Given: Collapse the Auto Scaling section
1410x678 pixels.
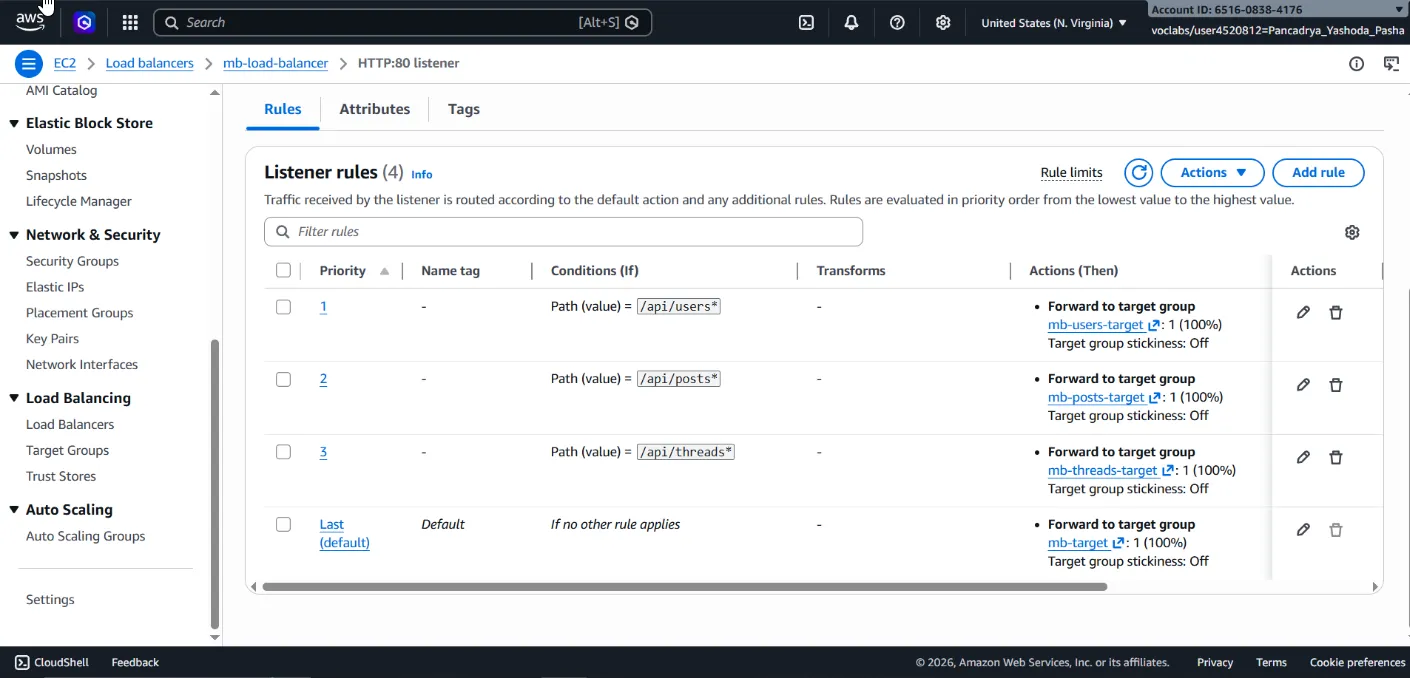Looking at the screenshot, I should (14, 510).
